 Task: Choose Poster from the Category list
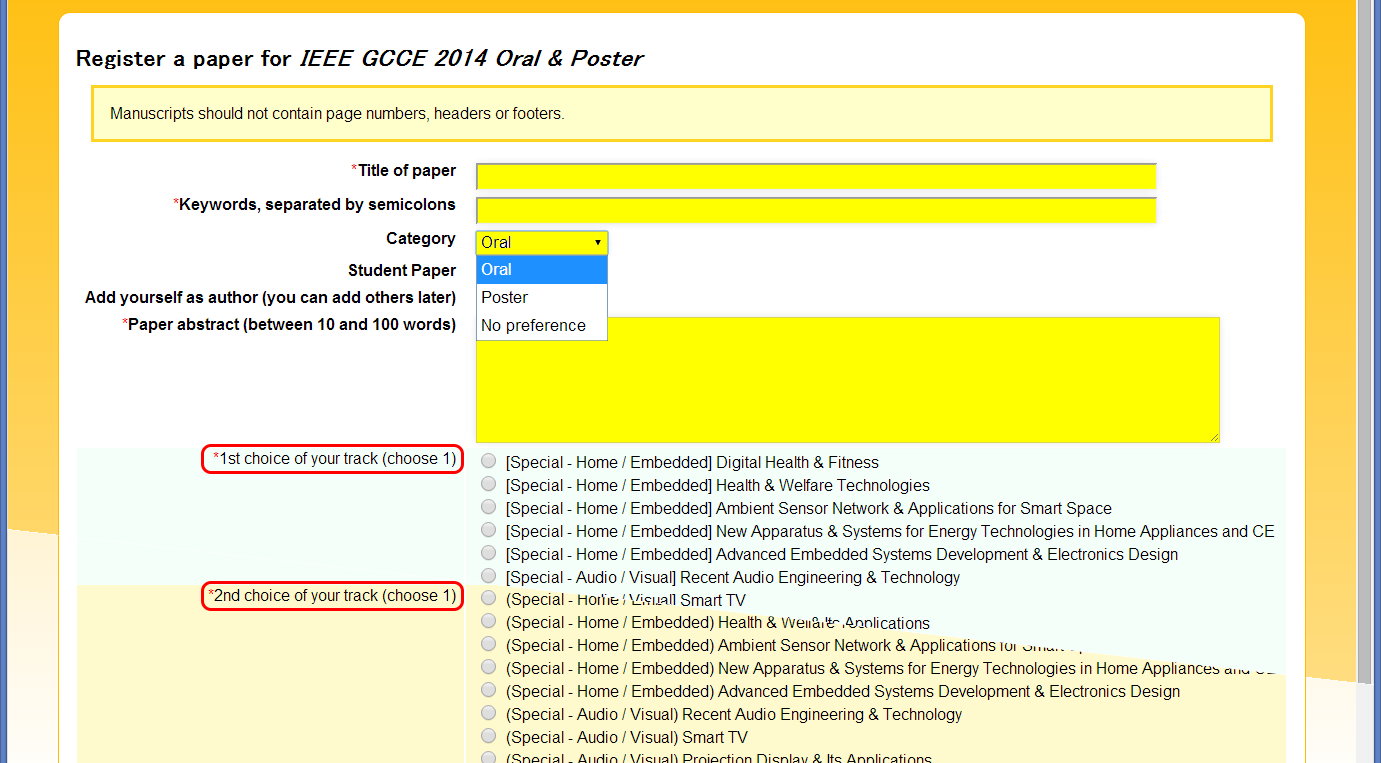541,298
